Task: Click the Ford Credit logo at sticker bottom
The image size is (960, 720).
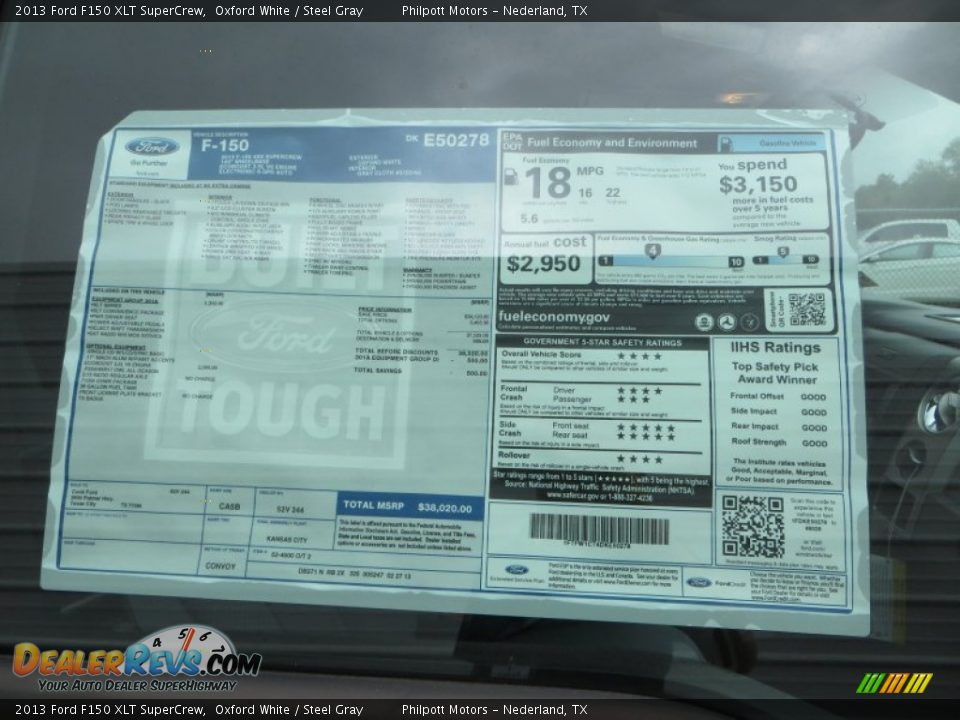Action: tap(700, 581)
